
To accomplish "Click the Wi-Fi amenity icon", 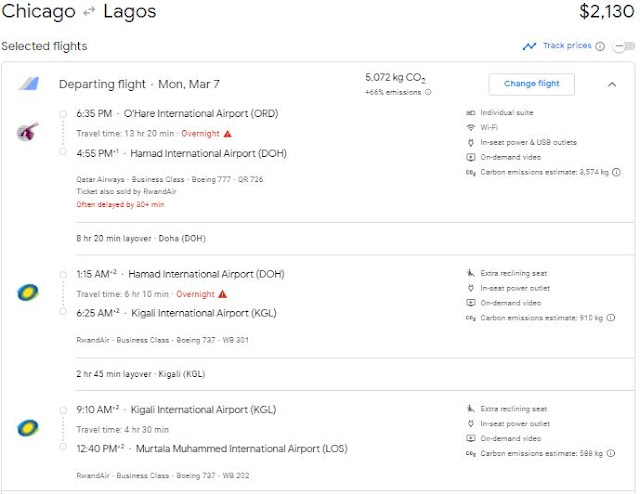I will click(x=470, y=128).
